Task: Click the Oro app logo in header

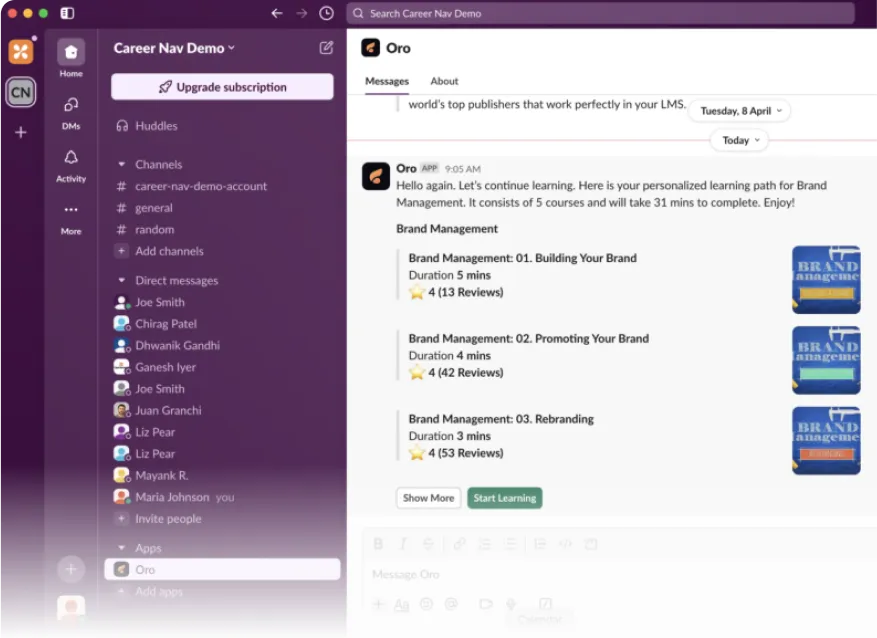Action: click(370, 48)
